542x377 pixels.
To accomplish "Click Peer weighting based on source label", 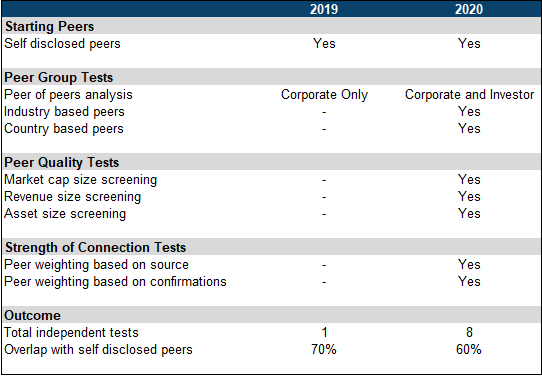I will 96,265.
